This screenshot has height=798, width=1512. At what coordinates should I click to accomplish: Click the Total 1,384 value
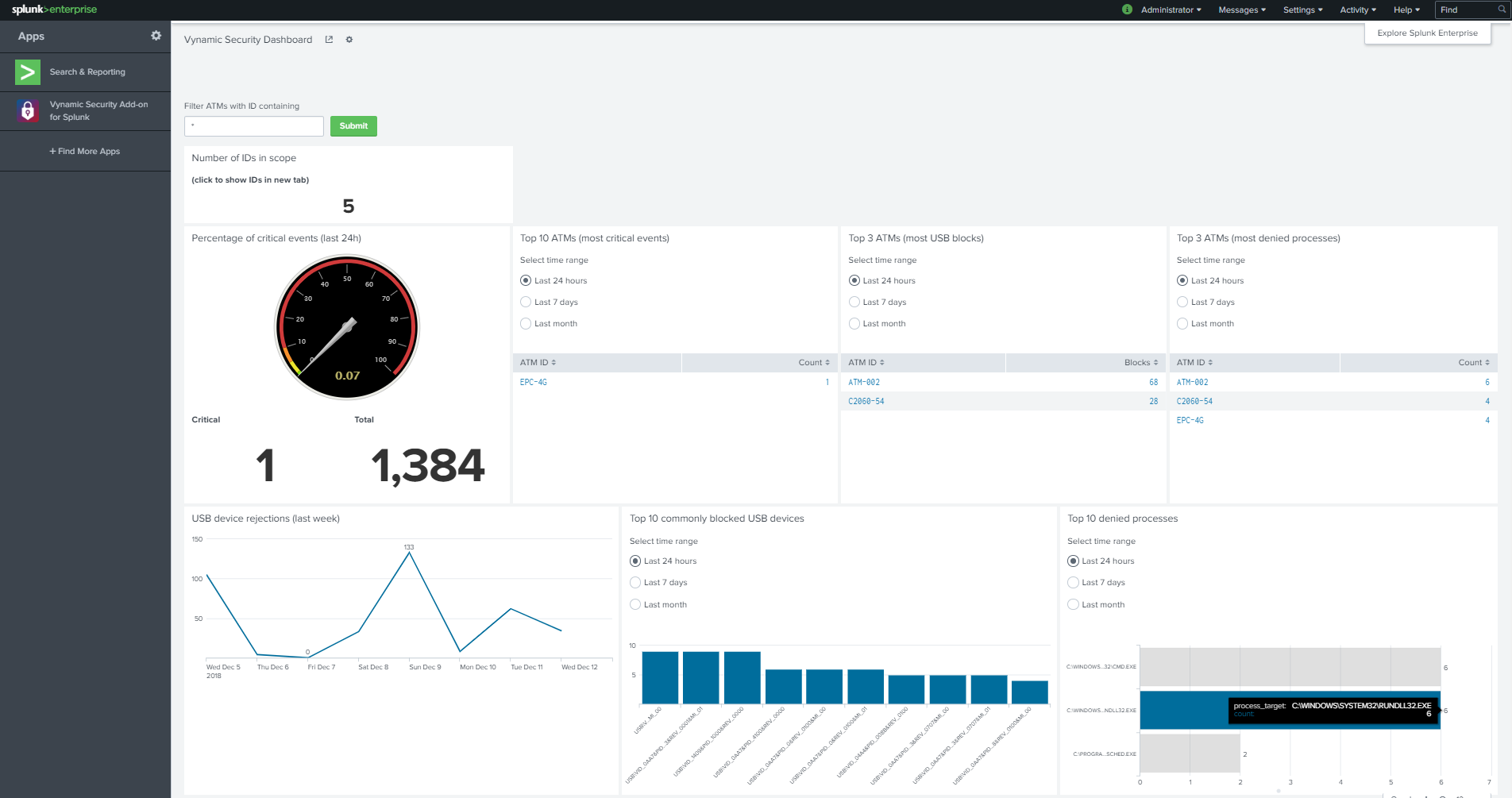coord(427,465)
